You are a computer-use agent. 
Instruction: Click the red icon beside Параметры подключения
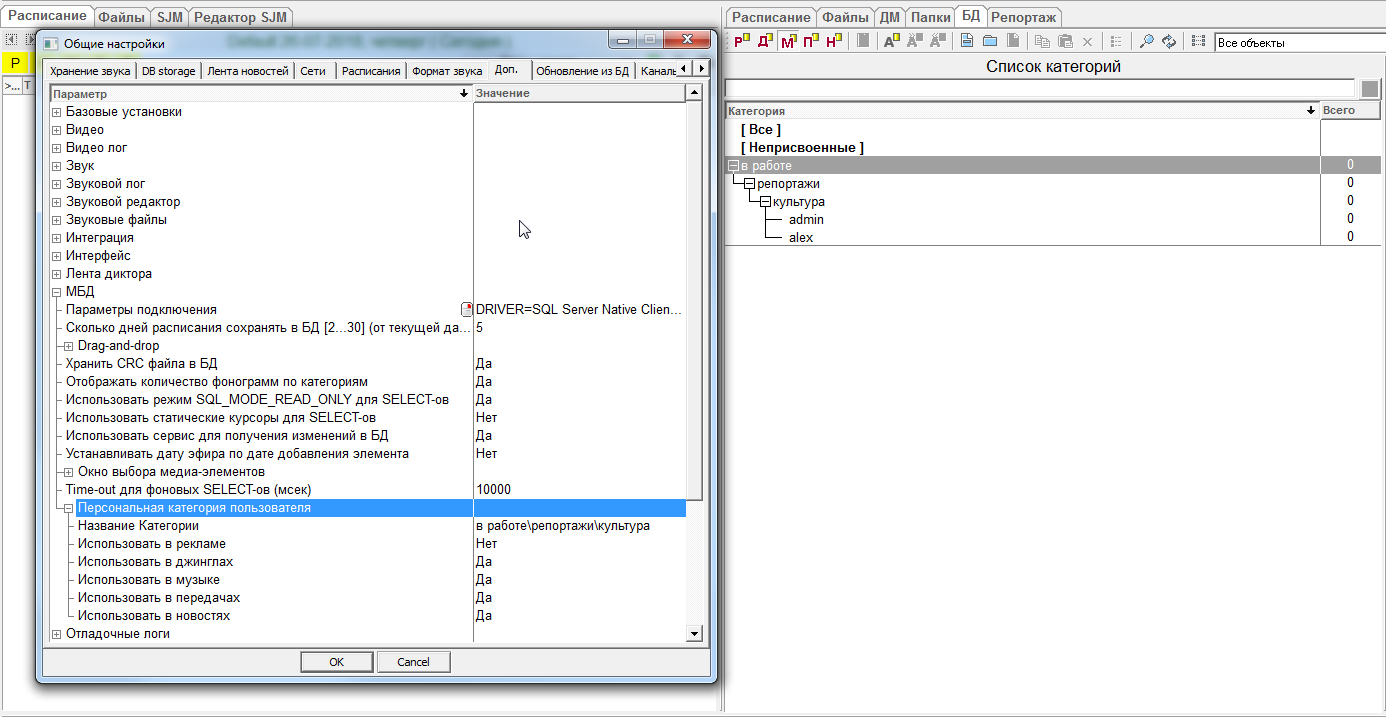466,310
